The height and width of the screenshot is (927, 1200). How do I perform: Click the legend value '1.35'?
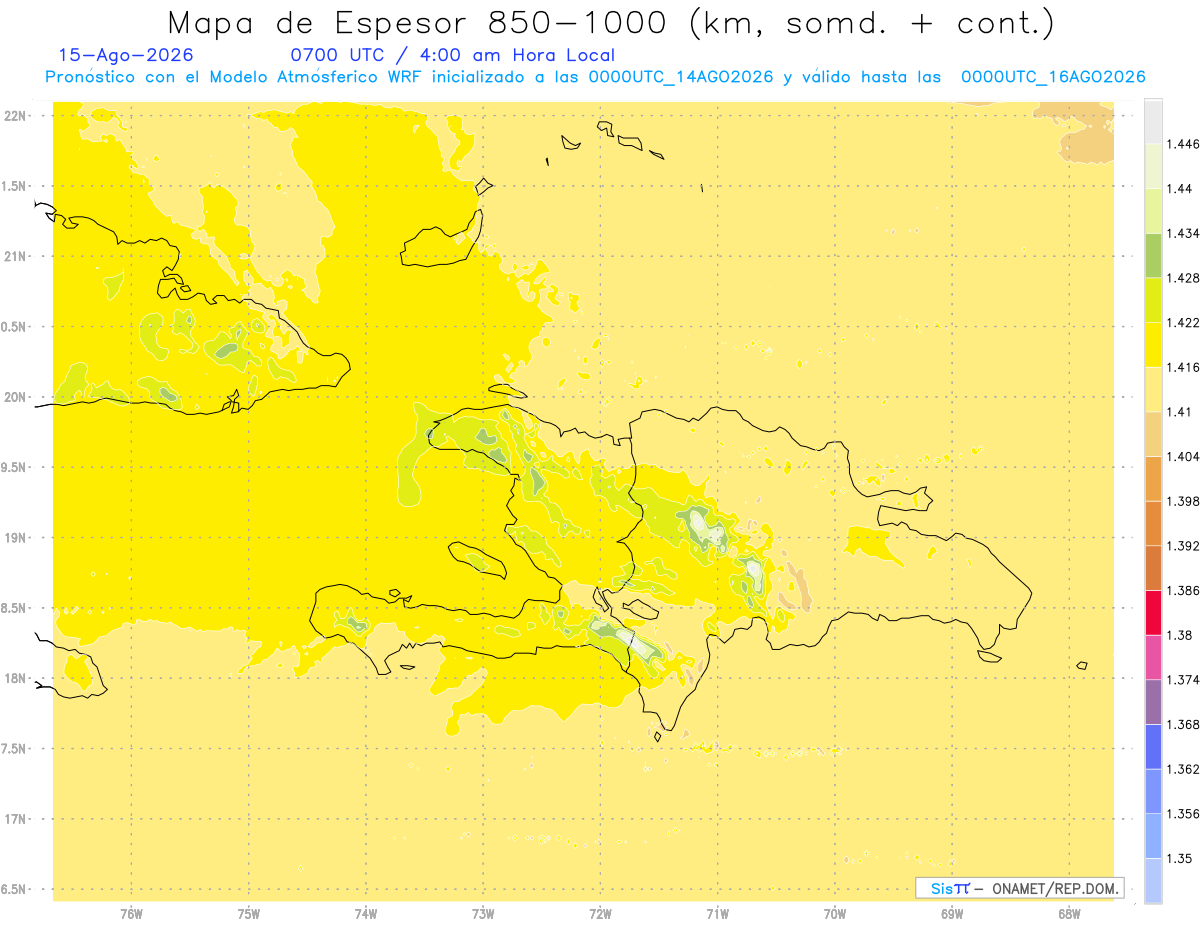[1179, 858]
